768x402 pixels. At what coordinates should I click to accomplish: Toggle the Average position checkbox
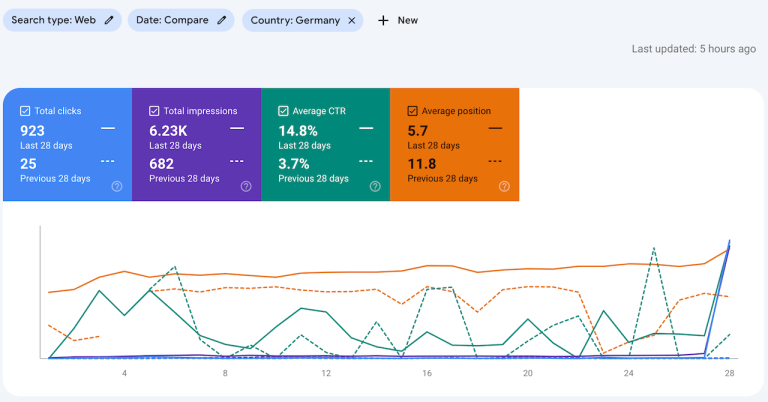(x=412, y=111)
